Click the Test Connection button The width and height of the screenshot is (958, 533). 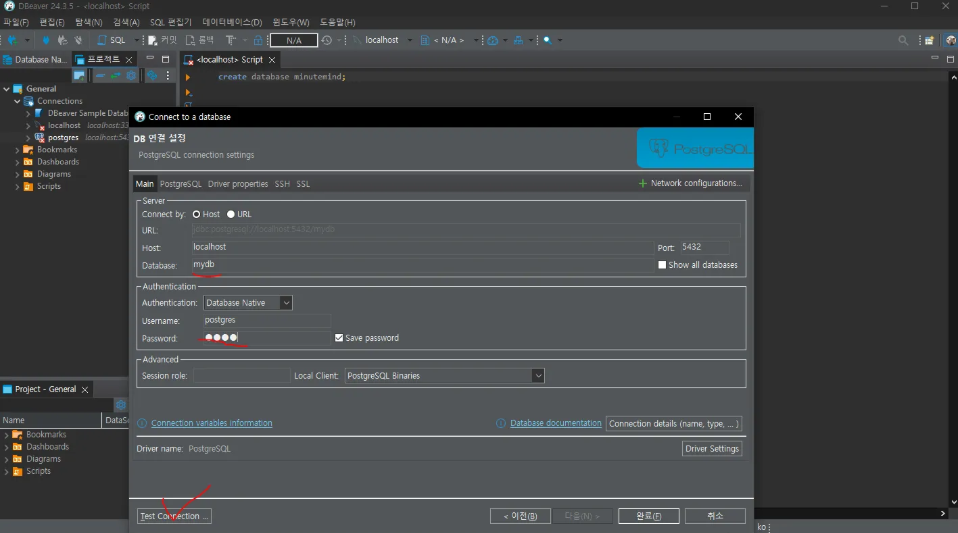(x=174, y=516)
